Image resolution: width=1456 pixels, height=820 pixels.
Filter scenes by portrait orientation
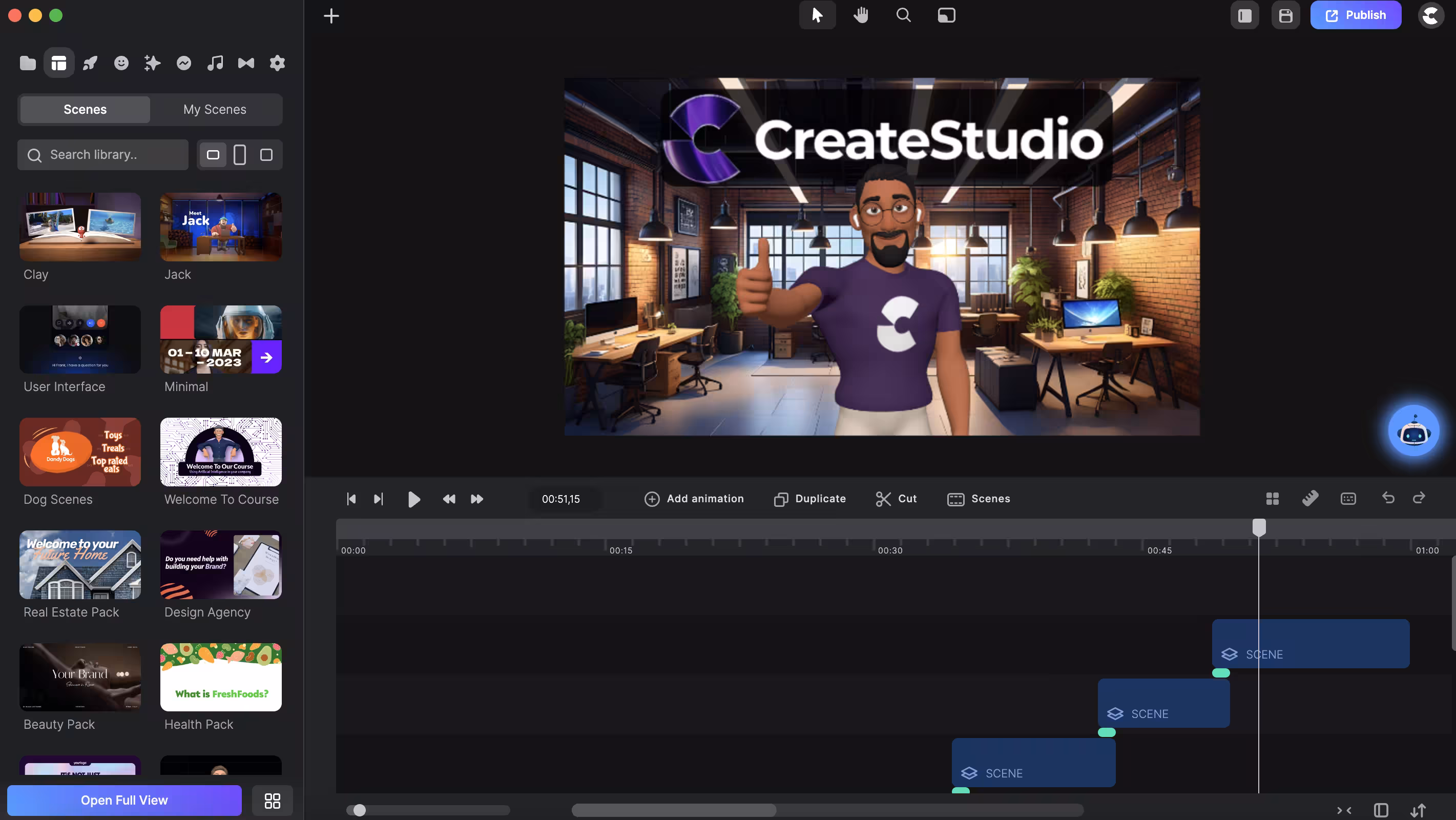click(240, 154)
